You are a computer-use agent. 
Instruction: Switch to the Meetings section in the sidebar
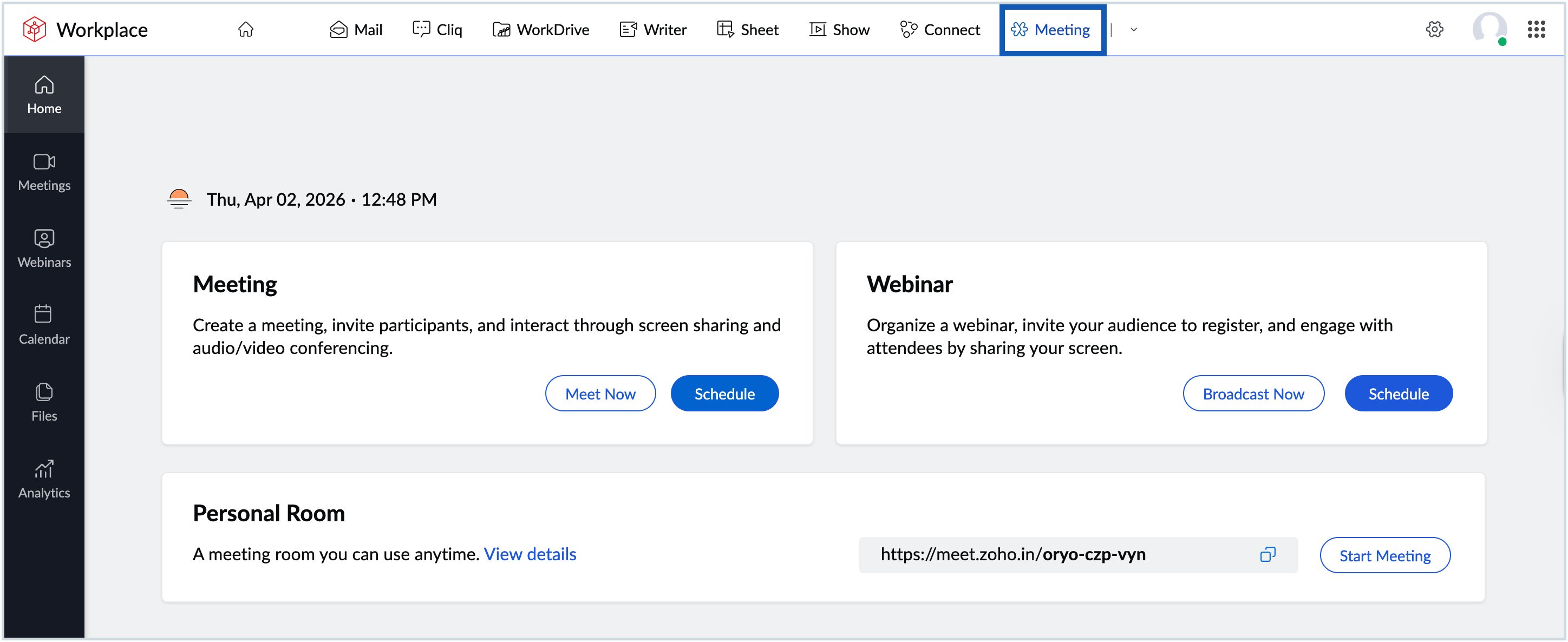click(x=44, y=172)
